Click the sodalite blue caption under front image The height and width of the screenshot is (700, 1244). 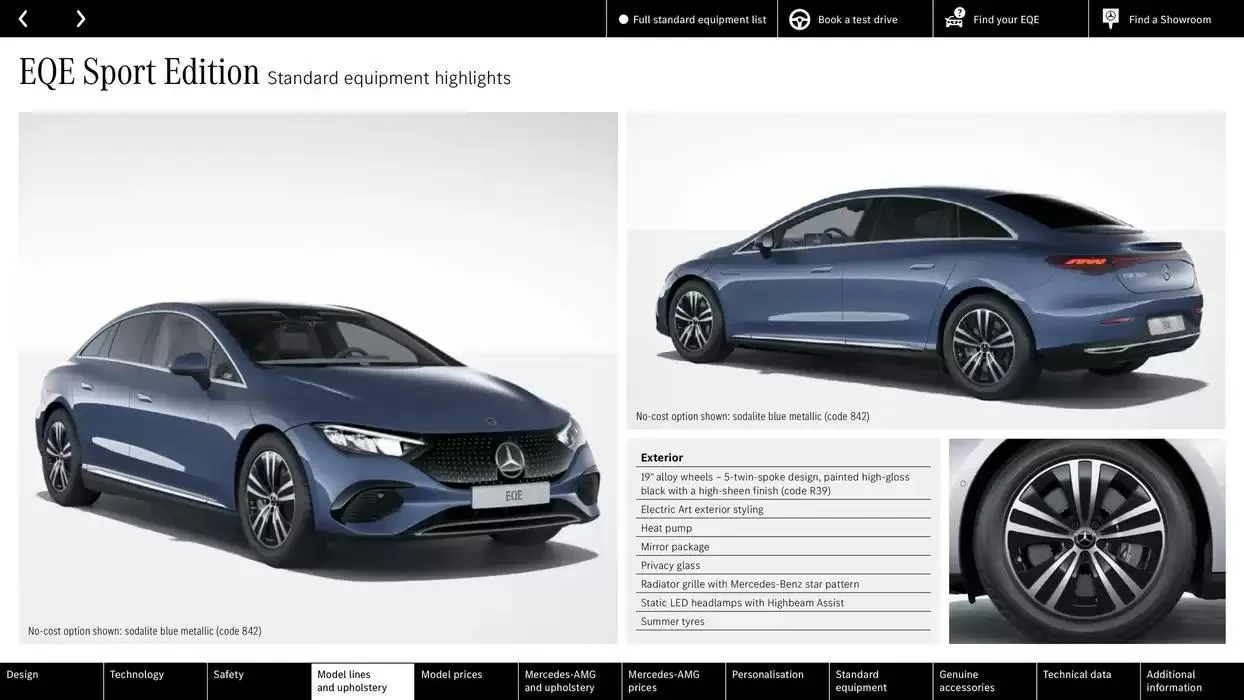tap(145, 631)
